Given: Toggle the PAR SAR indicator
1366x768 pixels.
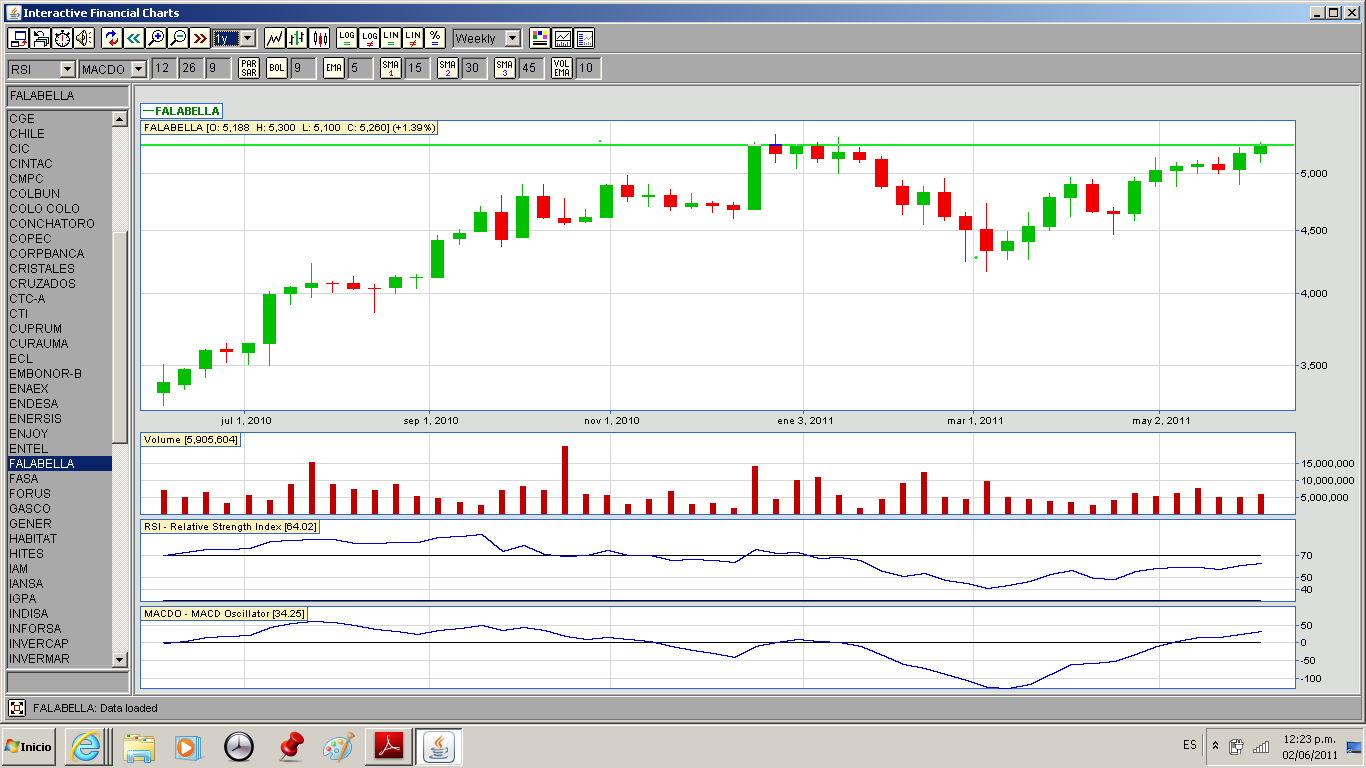Looking at the screenshot, I should tap(249, 68).
